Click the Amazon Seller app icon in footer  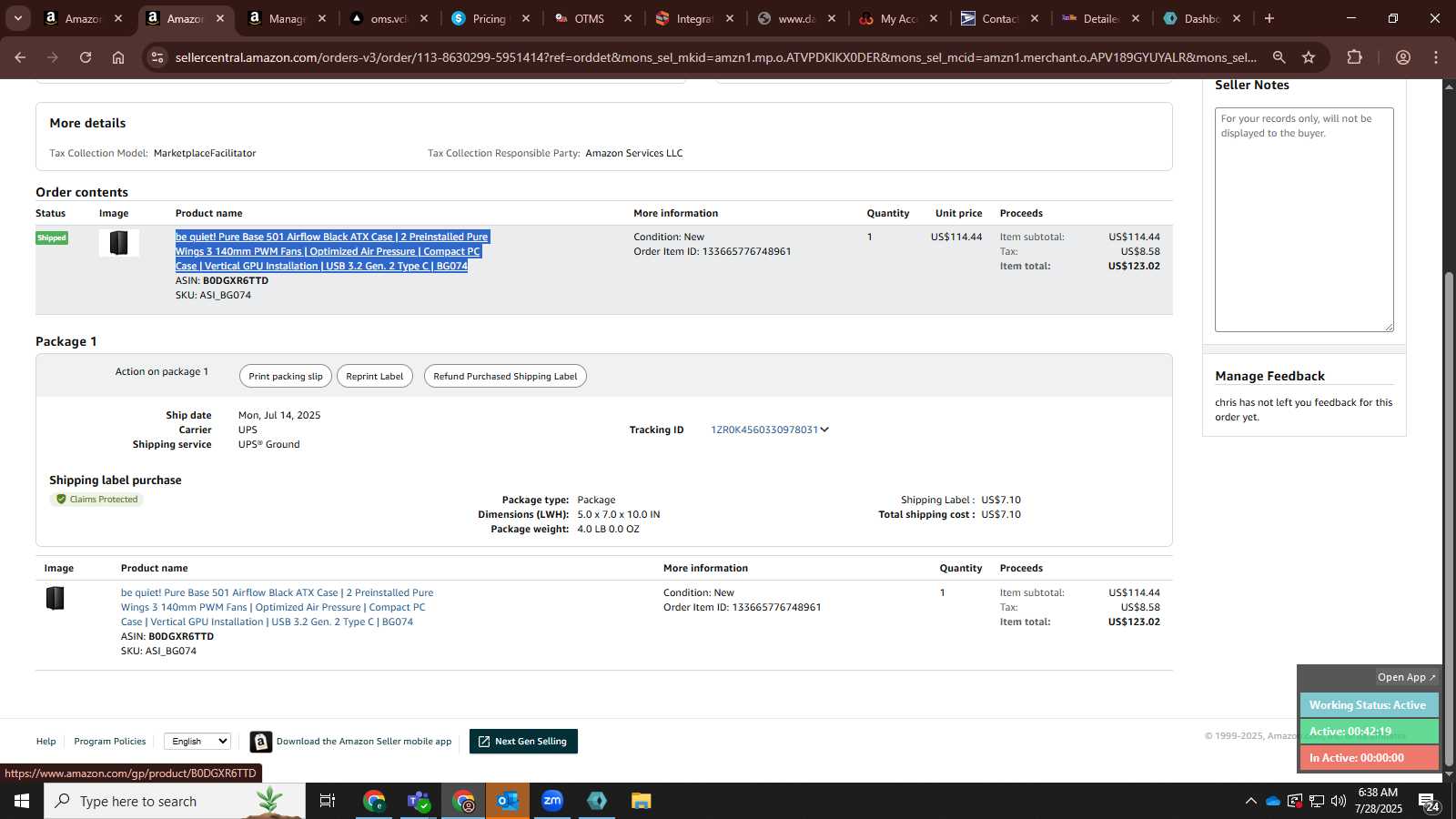tap(261, 742)
